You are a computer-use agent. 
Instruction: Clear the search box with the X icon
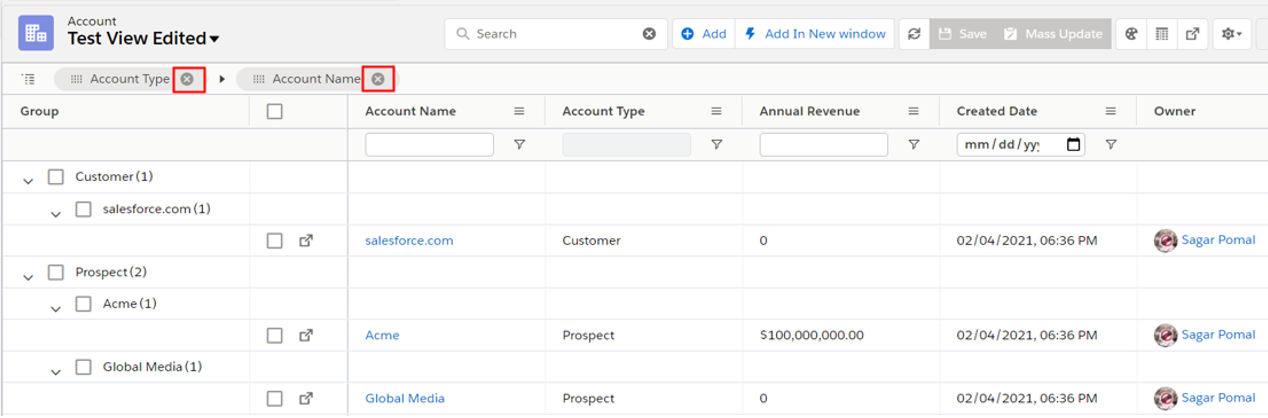point(649,34)
